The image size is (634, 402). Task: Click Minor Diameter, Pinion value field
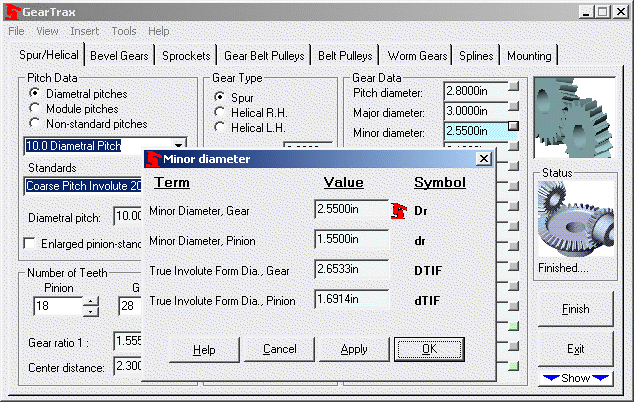click(x=351, y=239)
